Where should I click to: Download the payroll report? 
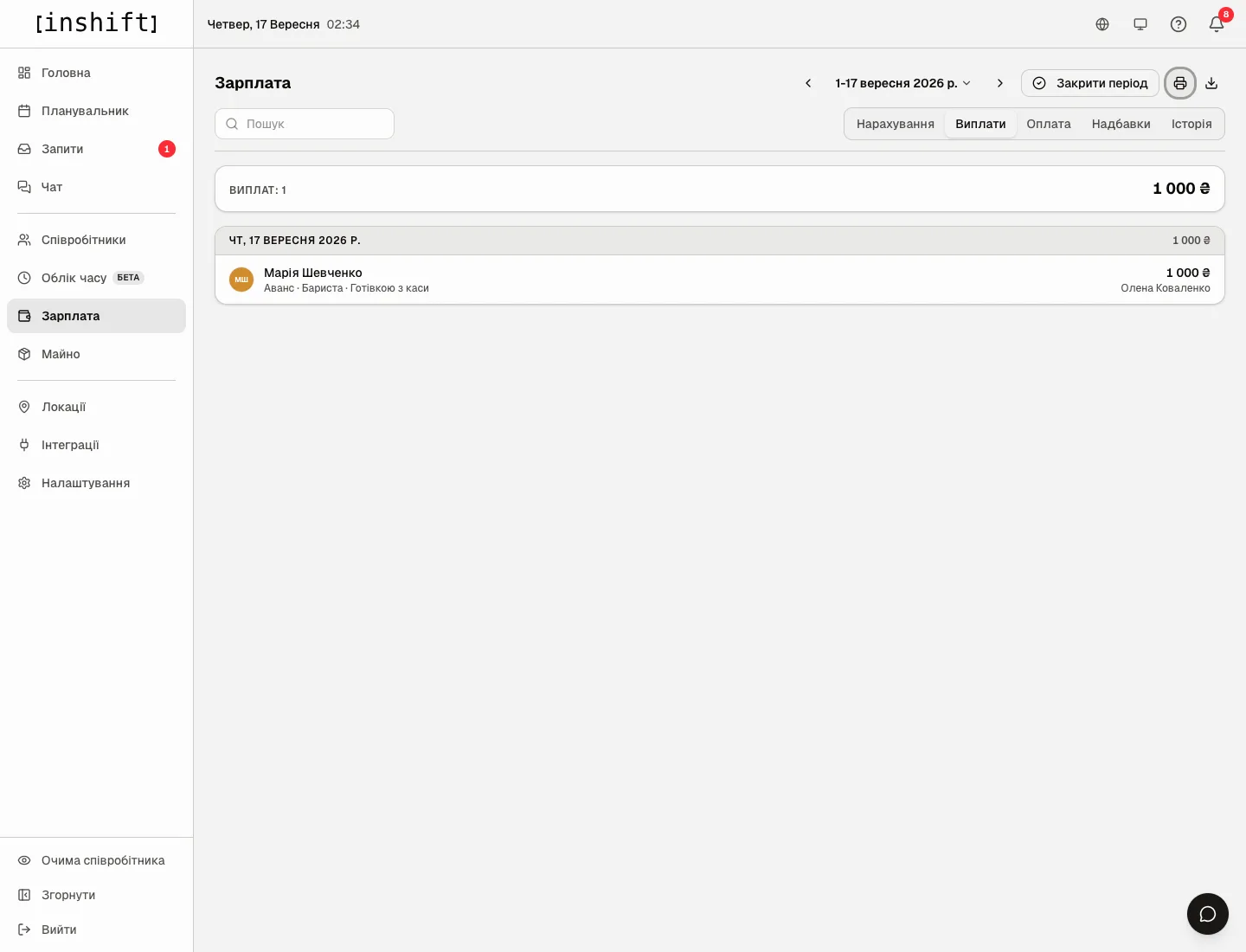[x=1211, y=83]
